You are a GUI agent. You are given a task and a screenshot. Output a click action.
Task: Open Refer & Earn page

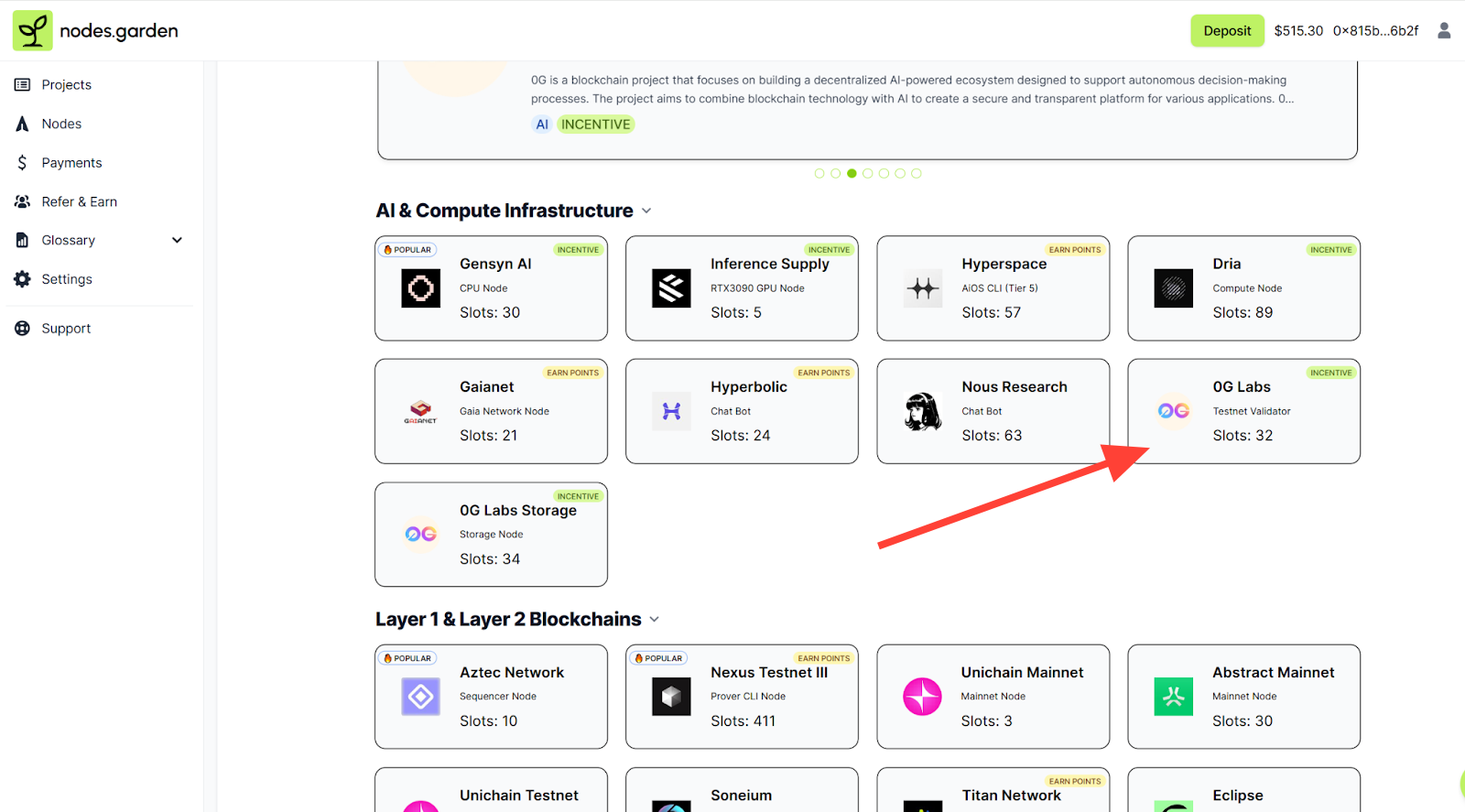click(80, 201)
